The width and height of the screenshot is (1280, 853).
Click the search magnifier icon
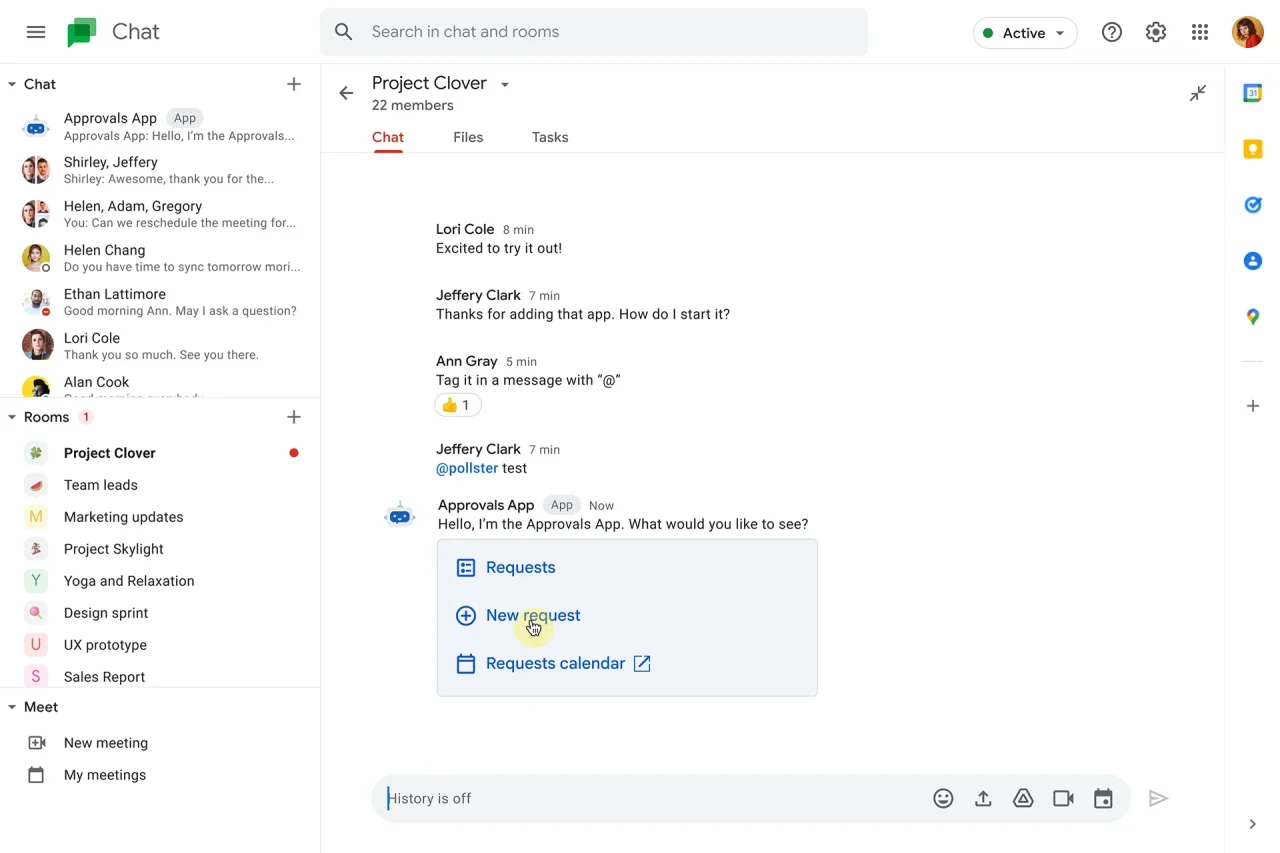tap(344, 32)
